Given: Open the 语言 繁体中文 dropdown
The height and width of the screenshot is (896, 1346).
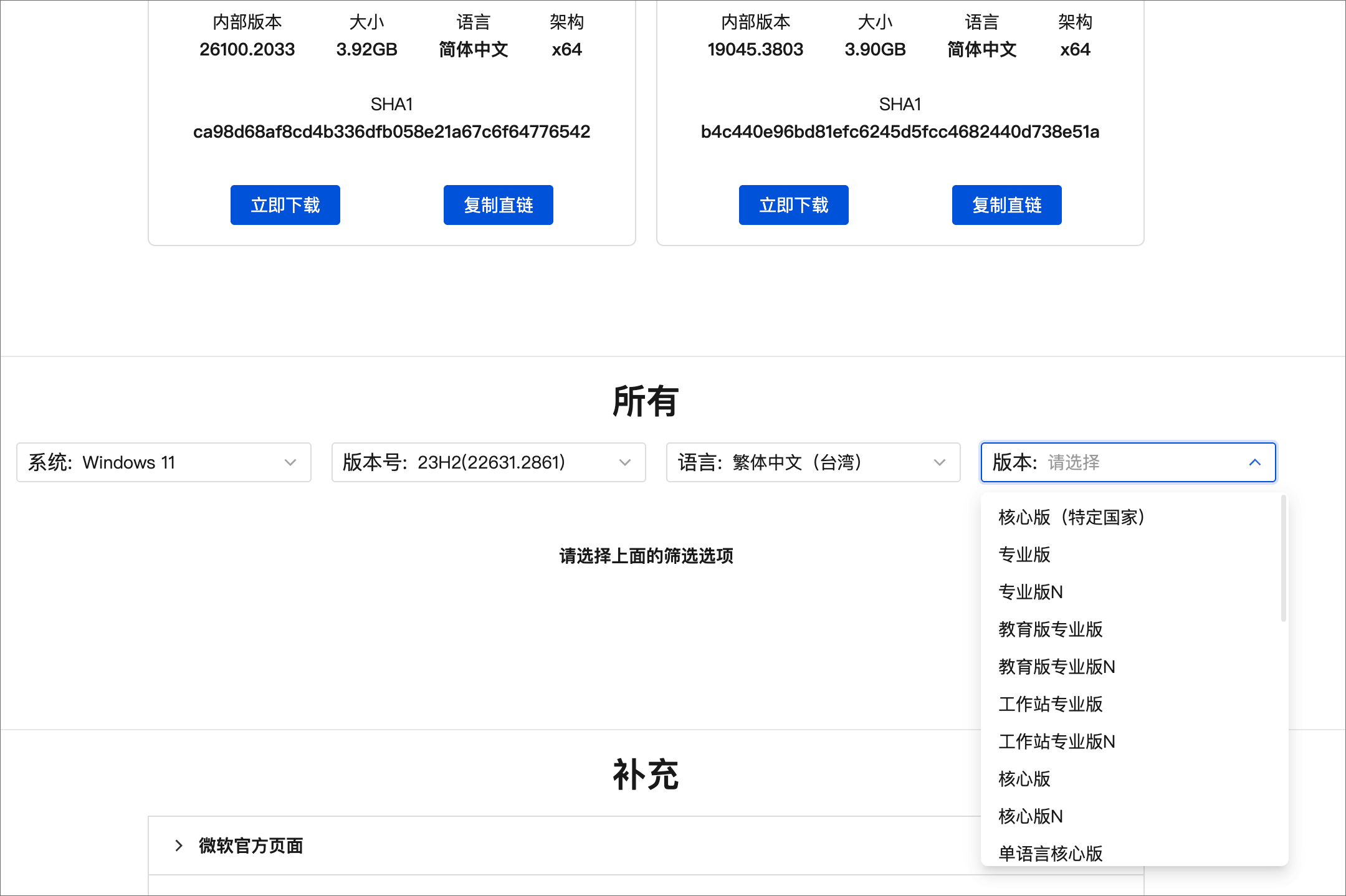Looking at the screenshot, I should [813, 462].
